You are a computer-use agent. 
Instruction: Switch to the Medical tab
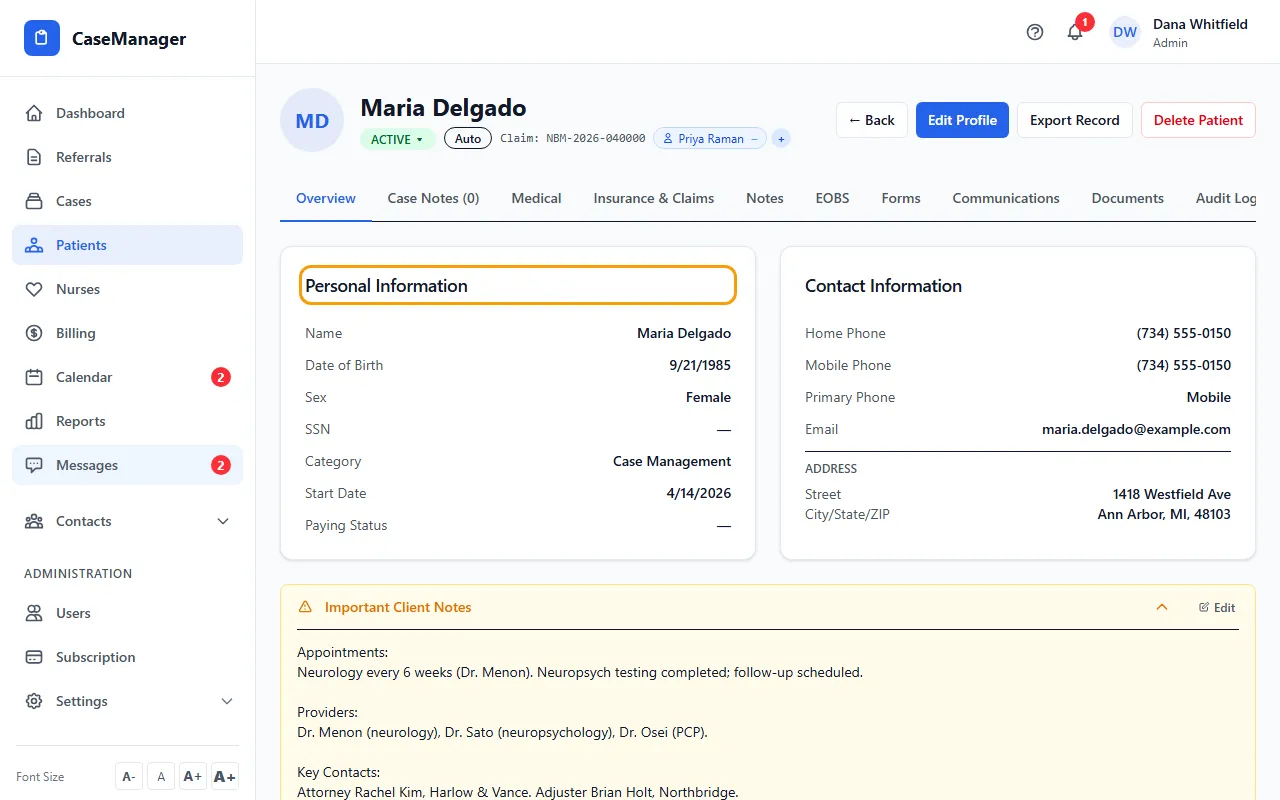pos(536,198)
